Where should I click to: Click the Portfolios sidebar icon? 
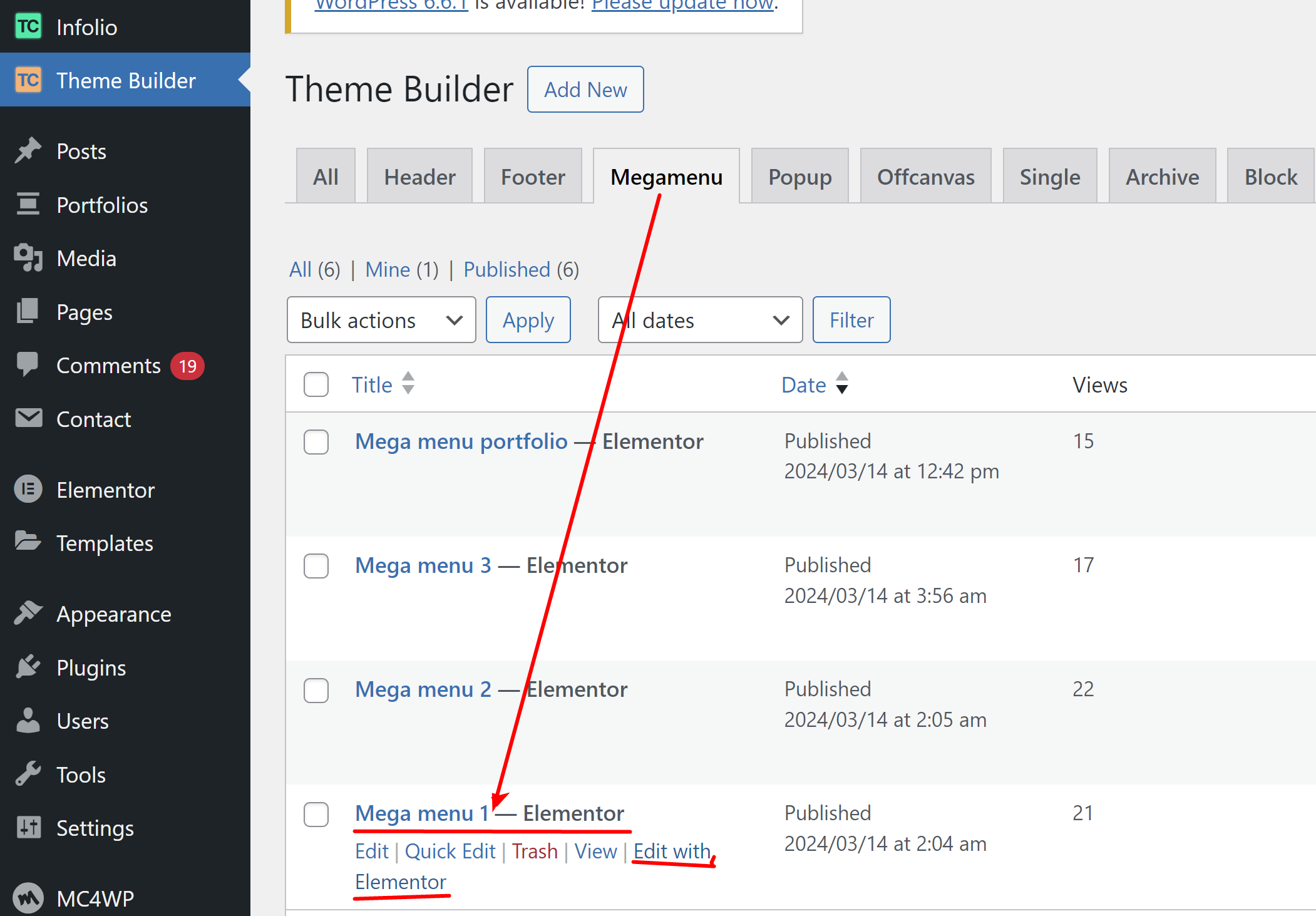tap(28, 204)
